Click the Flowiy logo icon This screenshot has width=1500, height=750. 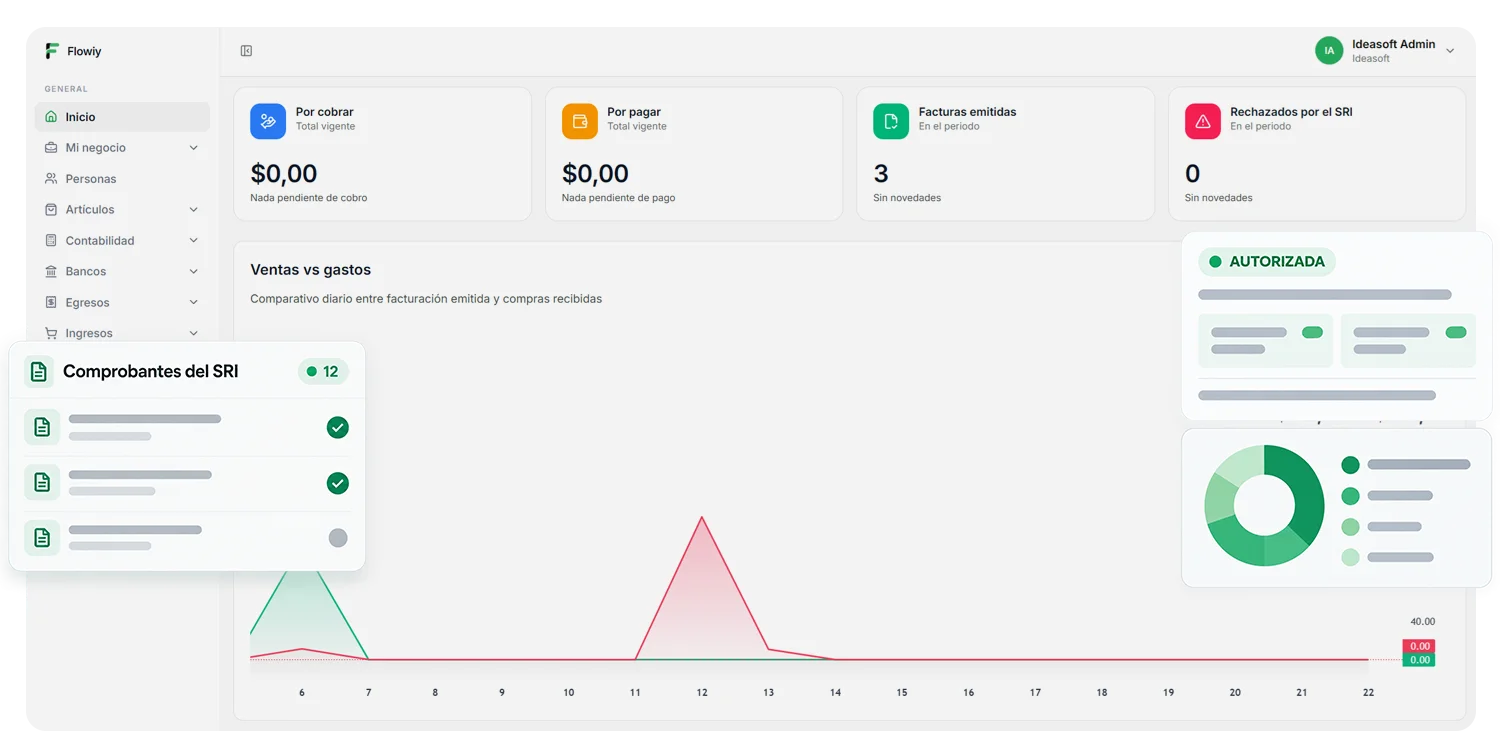pos(52,51)
